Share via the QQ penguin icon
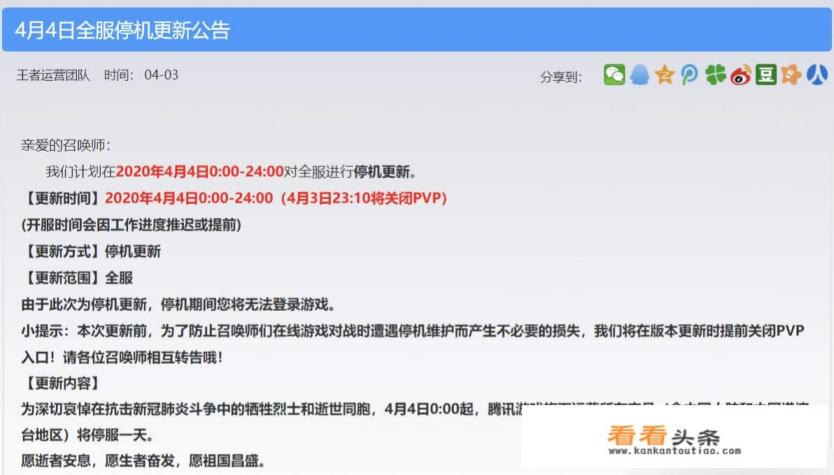The height and width of the screenshot is (475, 834). pos(639,75)
